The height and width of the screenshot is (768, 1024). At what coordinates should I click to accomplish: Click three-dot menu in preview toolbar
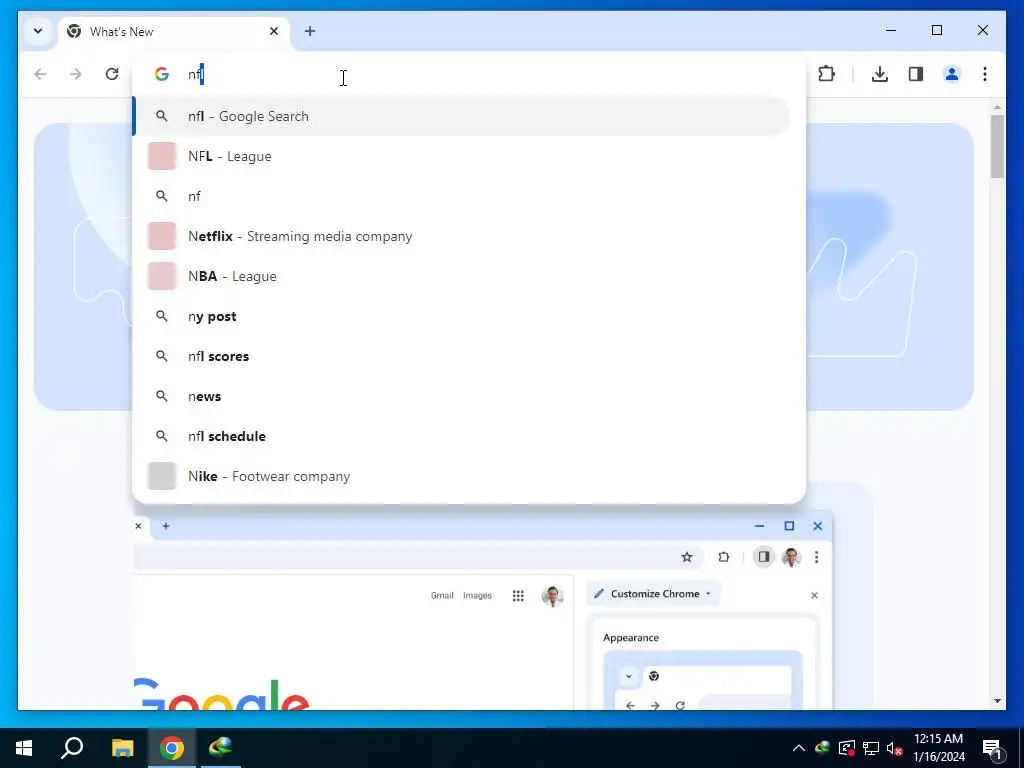(816, 557)
